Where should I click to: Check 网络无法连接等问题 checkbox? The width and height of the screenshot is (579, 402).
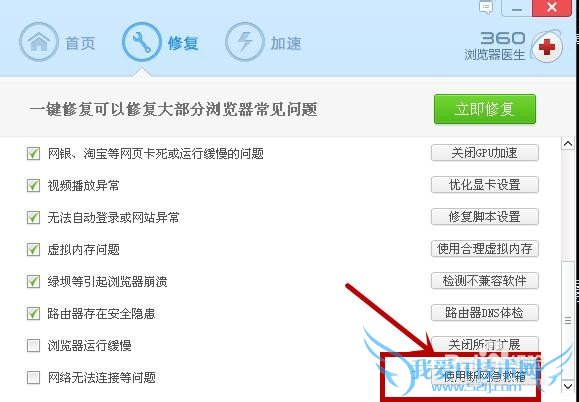(x=33, y=378)
